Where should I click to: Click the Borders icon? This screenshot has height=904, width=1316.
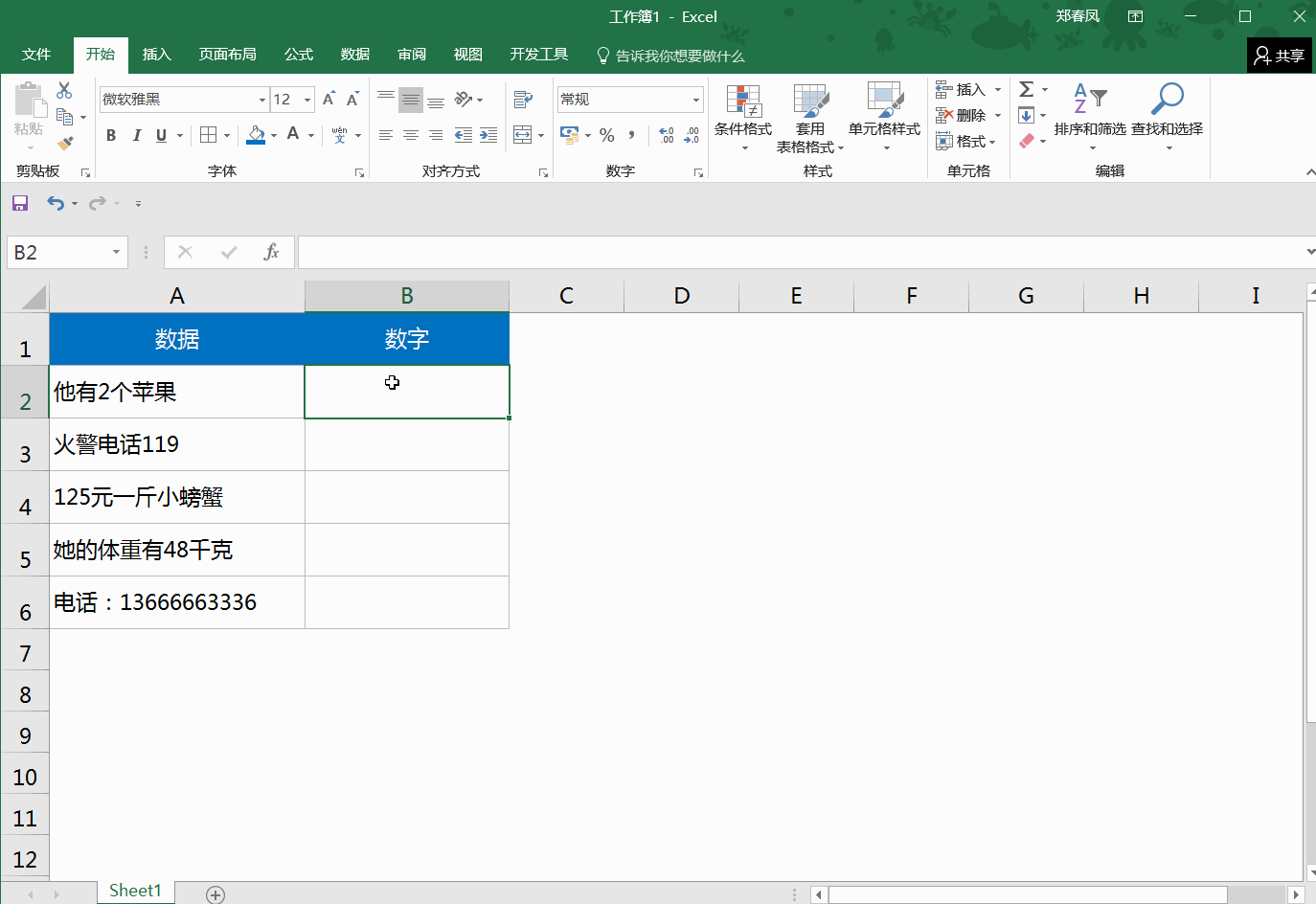tap(208, 135)
